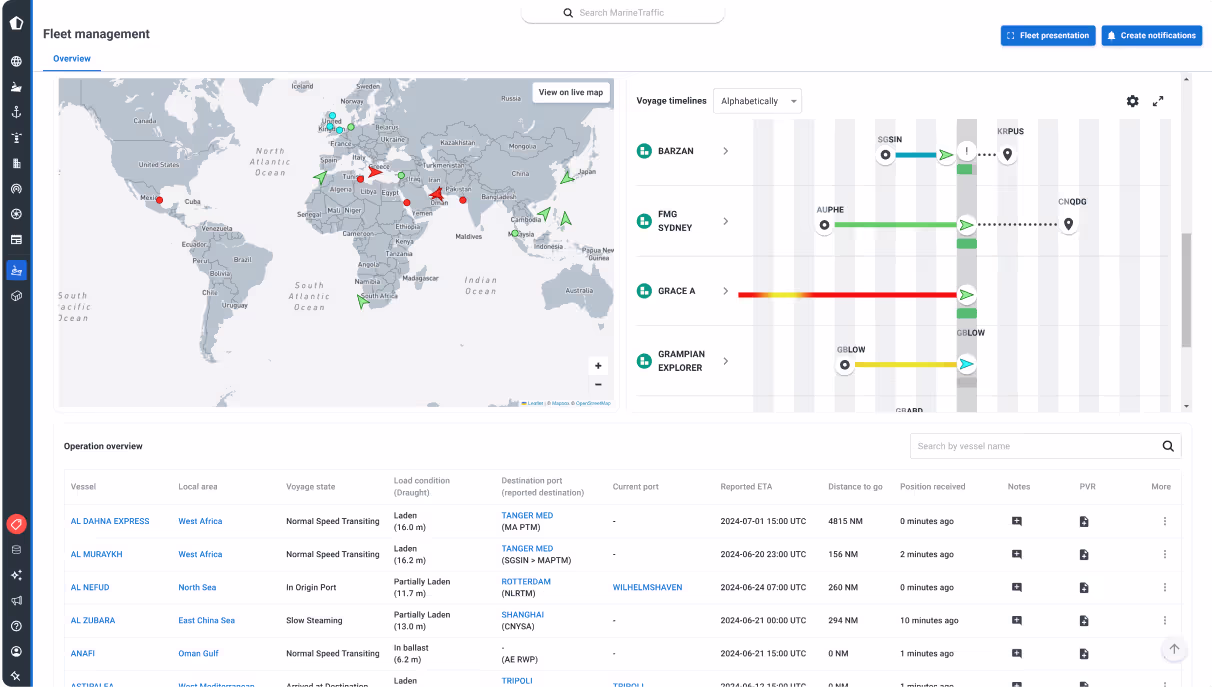
Task: Open the lighthouse sidebar icon
Action: pos(16,138)
